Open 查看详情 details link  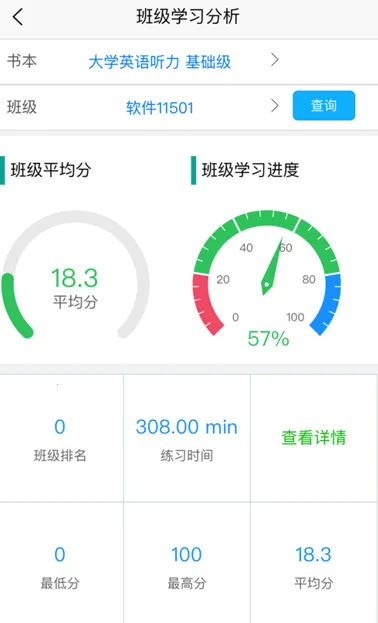pos(314,437)
